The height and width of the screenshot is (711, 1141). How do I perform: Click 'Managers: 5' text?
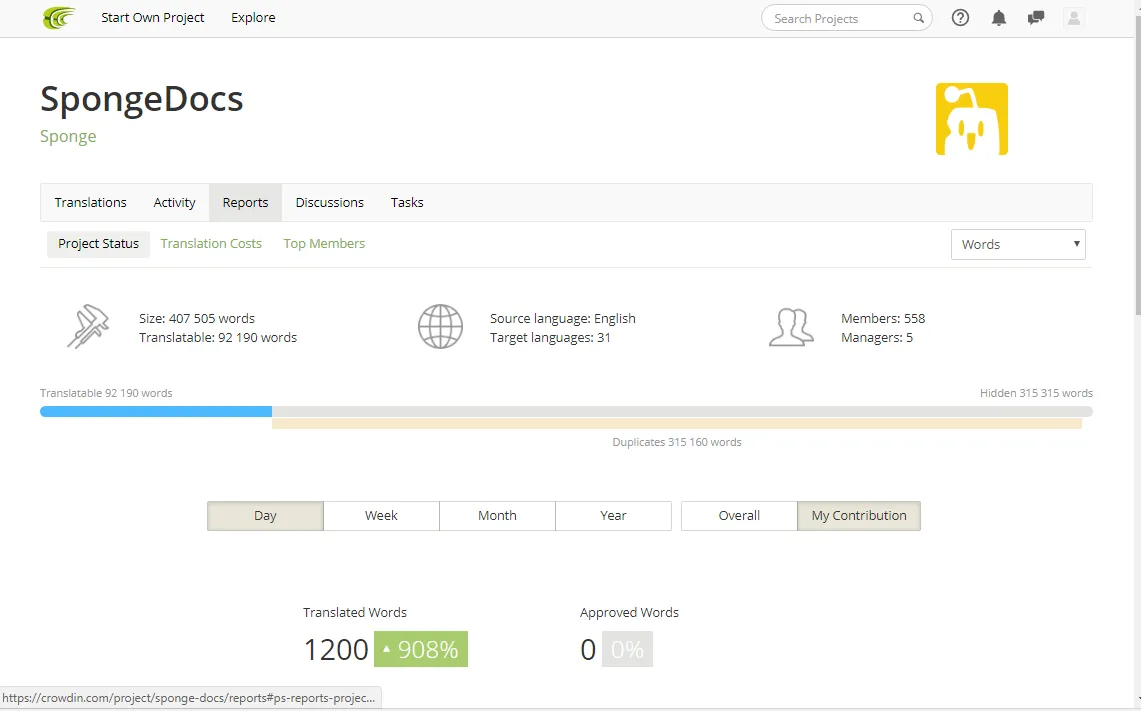877,338
